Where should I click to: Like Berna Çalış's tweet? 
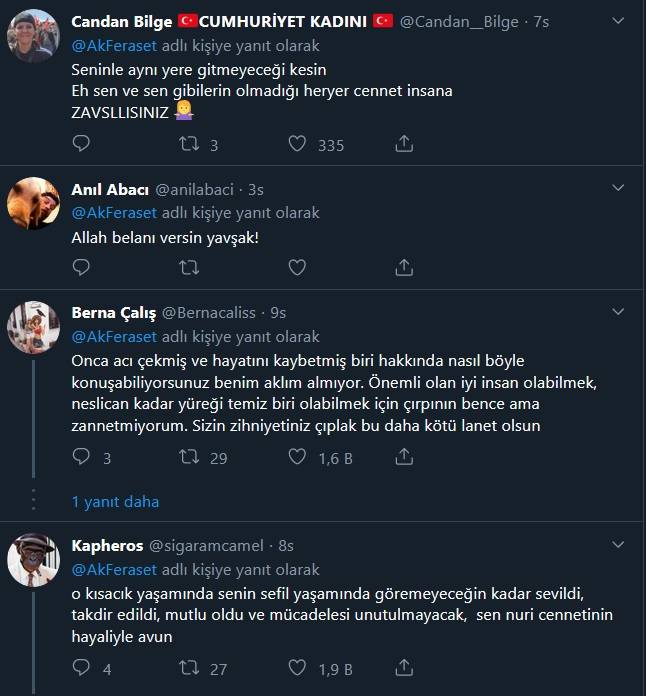tap(297, 457)
